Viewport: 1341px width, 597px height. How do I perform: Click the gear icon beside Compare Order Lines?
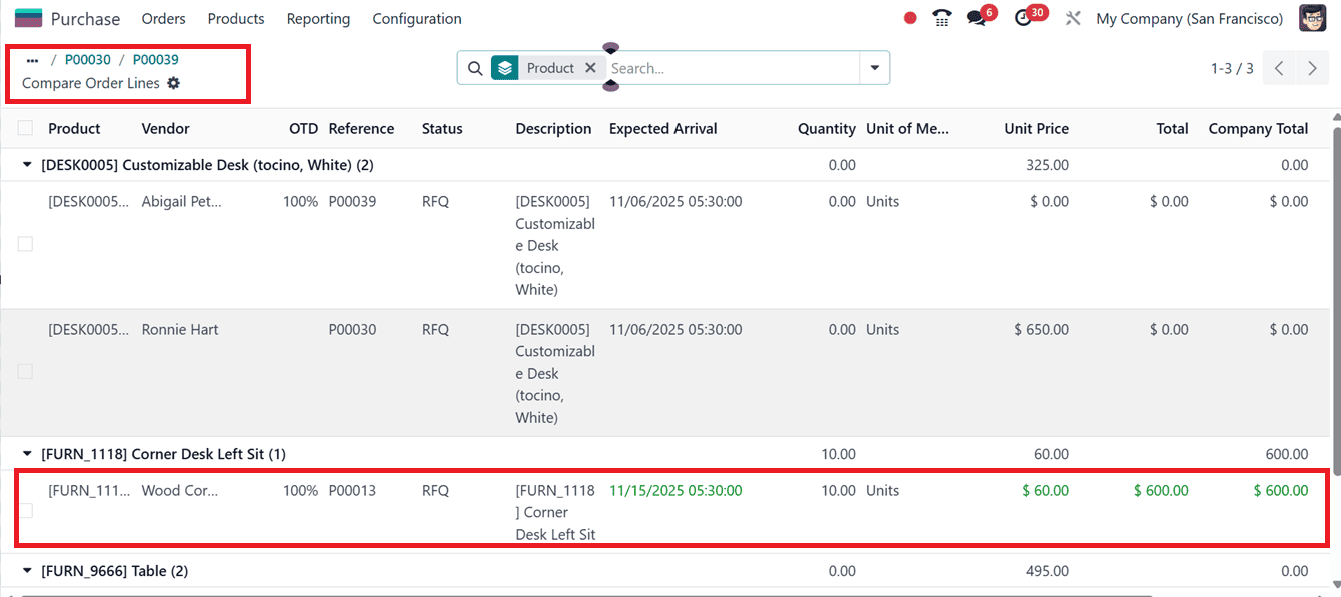172,84
